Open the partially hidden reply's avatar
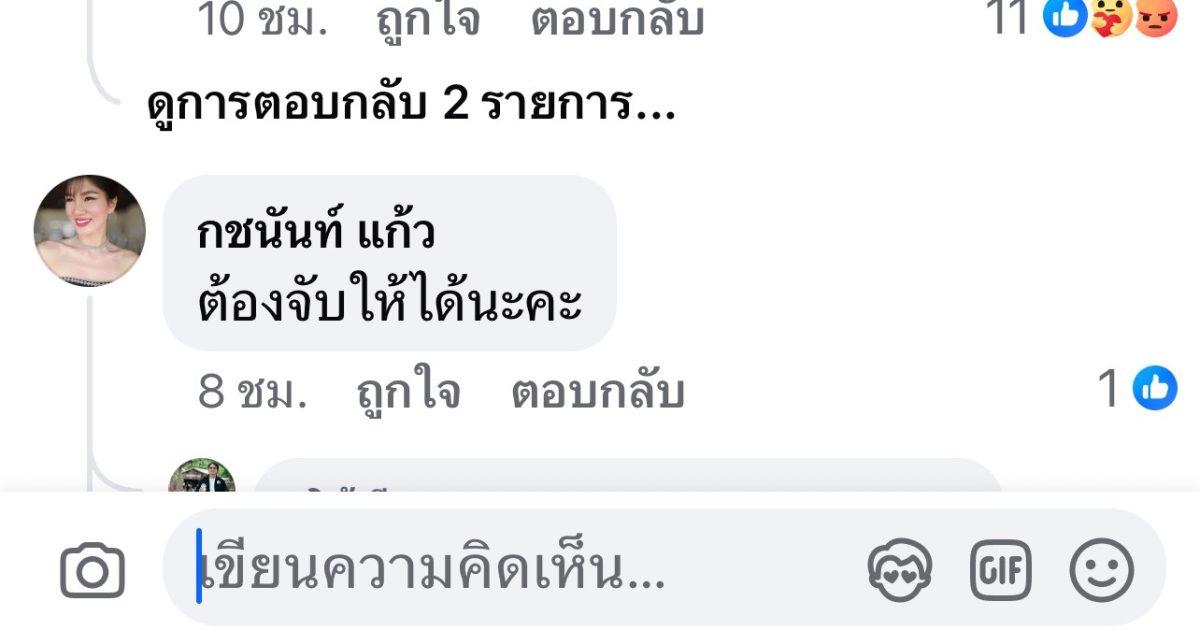1200x630 pixels. coord(201,476)
